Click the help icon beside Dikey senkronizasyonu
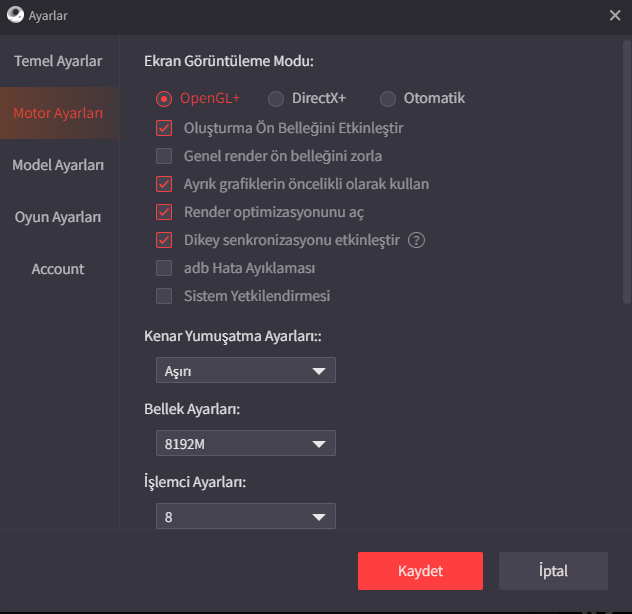Screen dimensions: 632x614 (x=417, y=240)
